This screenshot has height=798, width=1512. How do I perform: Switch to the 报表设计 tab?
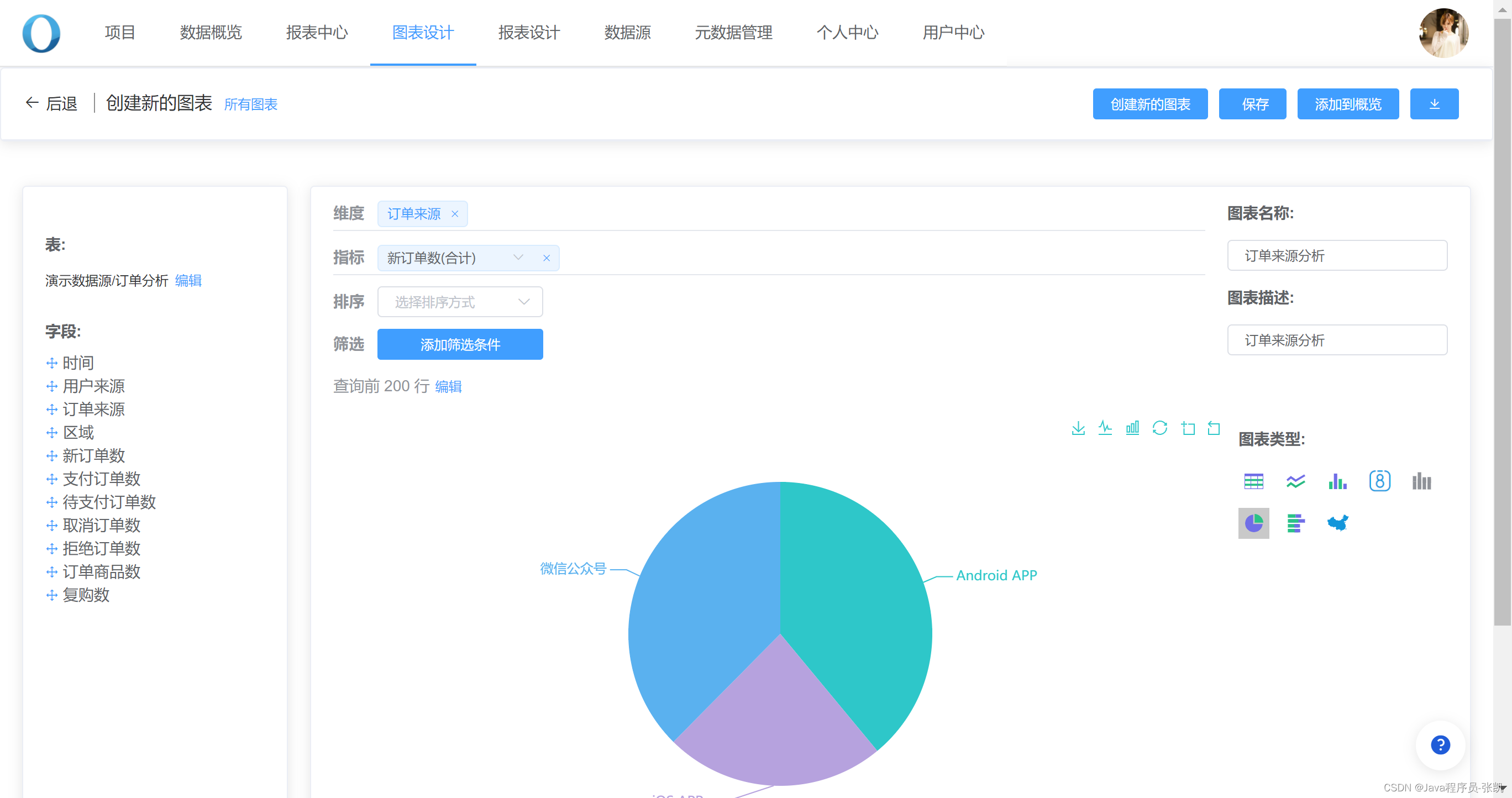(x=528, y=33)
